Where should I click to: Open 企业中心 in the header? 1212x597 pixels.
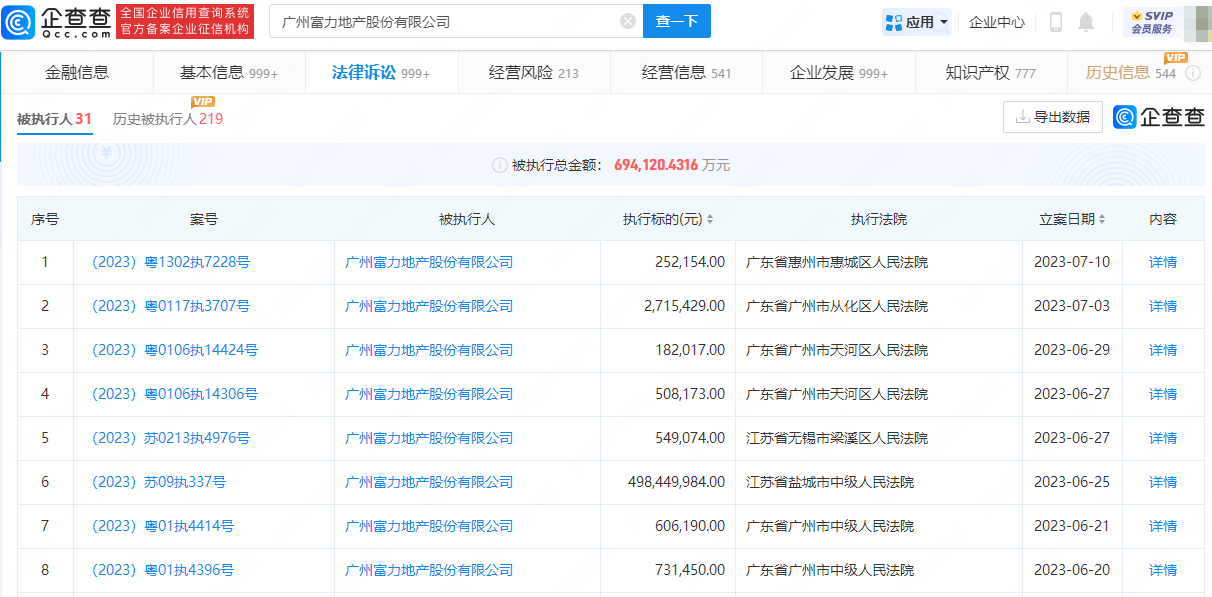(x=996, y=22)
